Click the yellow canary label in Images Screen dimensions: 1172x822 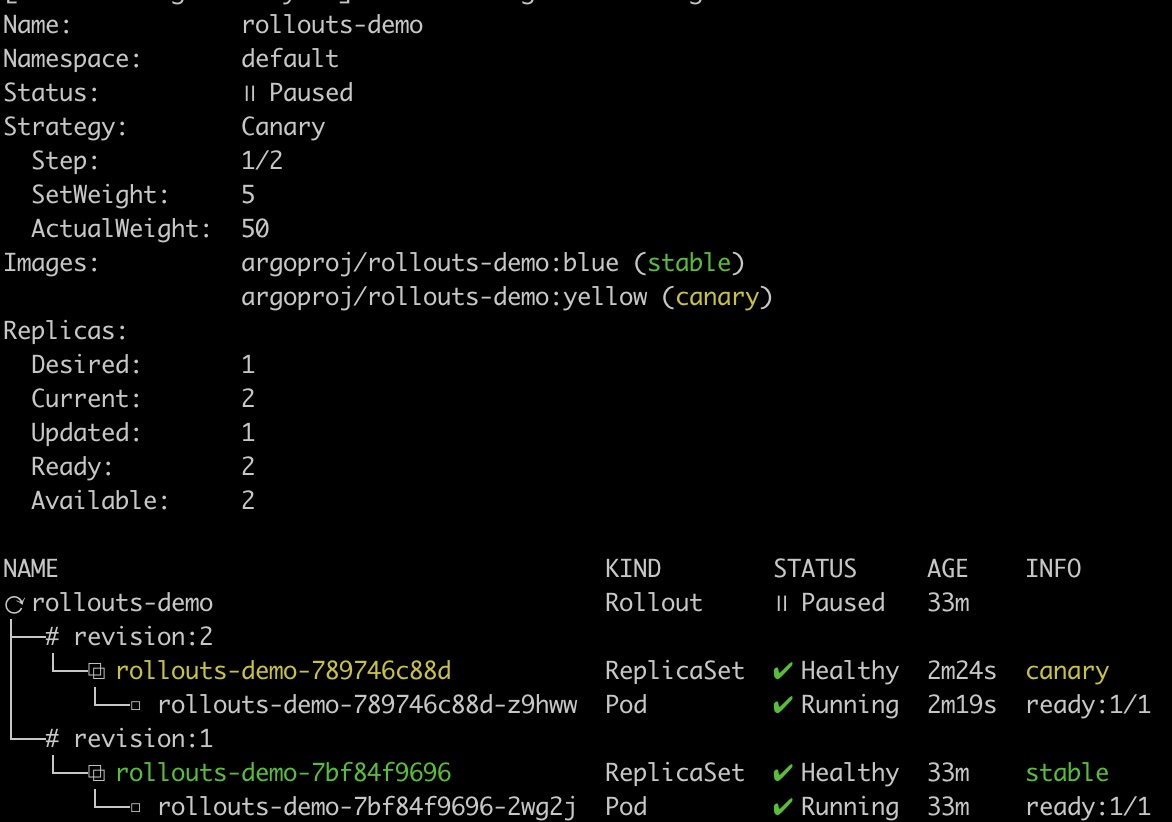click(717, 297)
